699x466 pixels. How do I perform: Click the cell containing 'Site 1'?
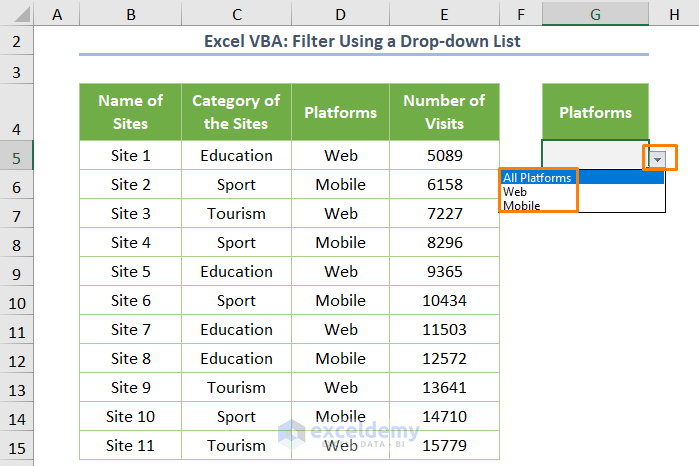tap(131, 156)
